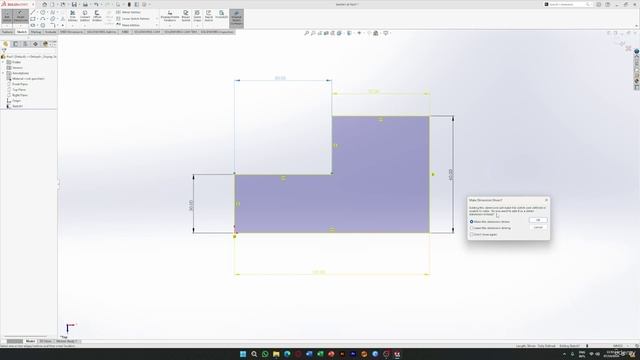Click the Home icon in title bar
640x360 pixels.
(45, 4)
